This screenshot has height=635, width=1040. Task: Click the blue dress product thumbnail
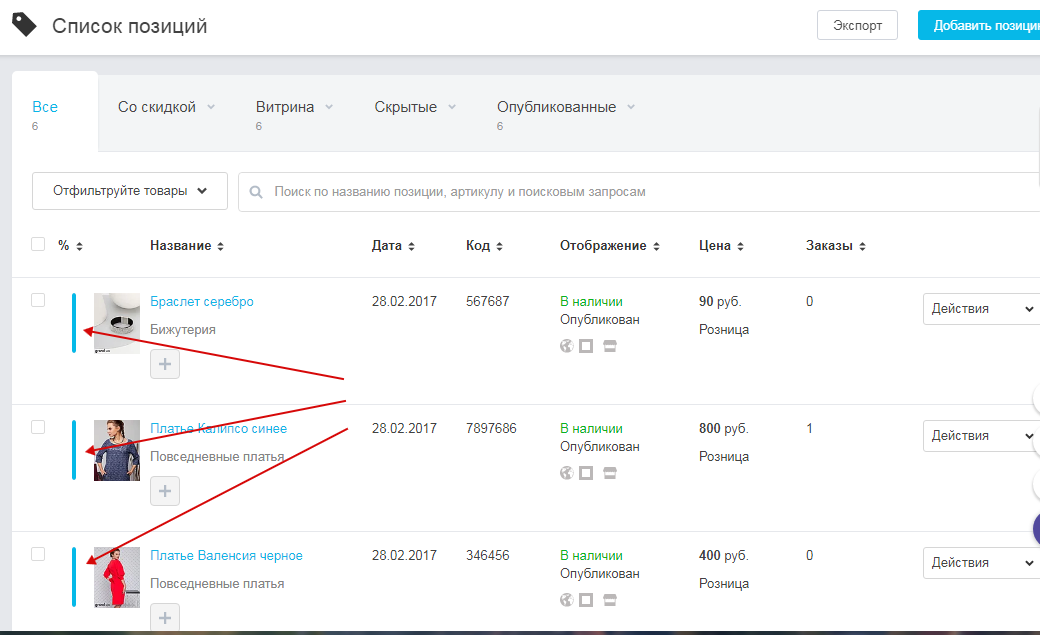(x=117, y=451)
